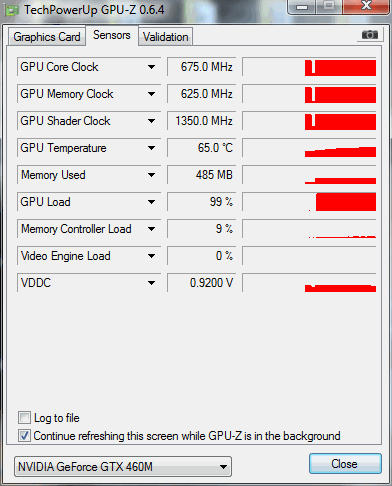Open the GPU Core Clock sensor dropdown

pyautogui.click(x=151, y=67)
